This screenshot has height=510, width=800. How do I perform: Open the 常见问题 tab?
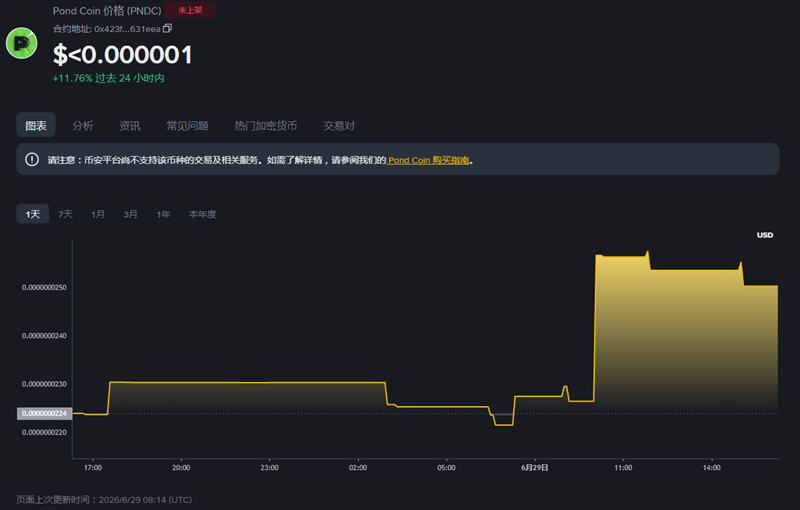pyautogui.click(x=187, y=125)
